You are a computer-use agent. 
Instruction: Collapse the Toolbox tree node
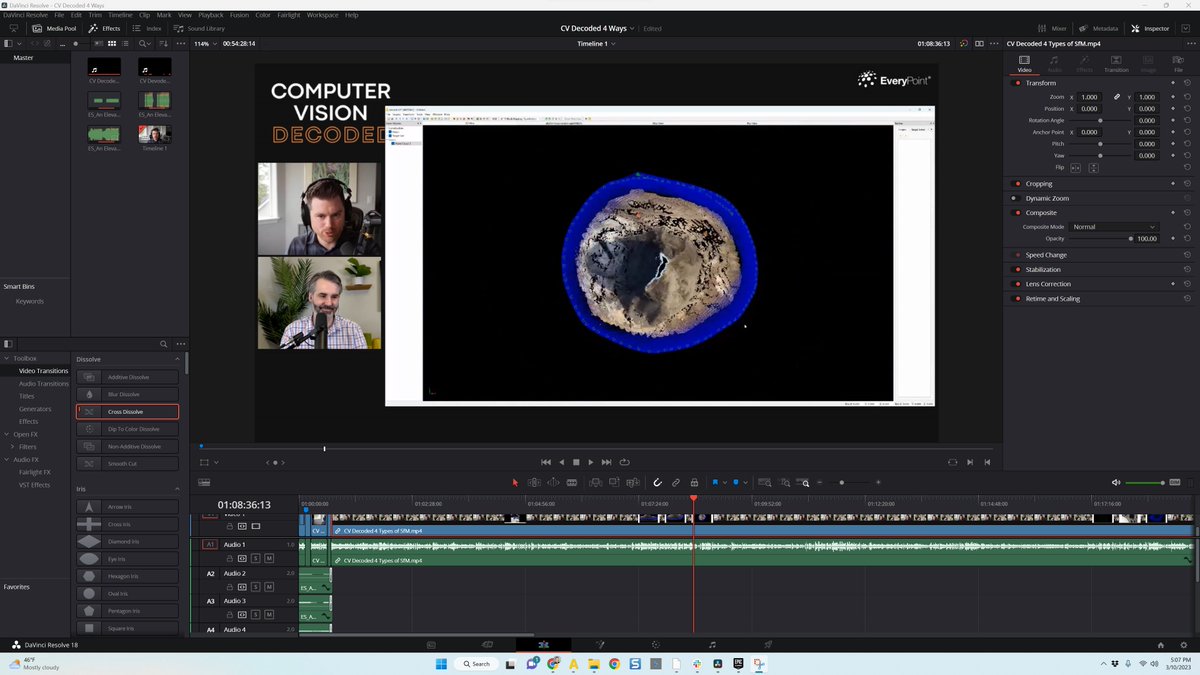click(x=6, y=358)
